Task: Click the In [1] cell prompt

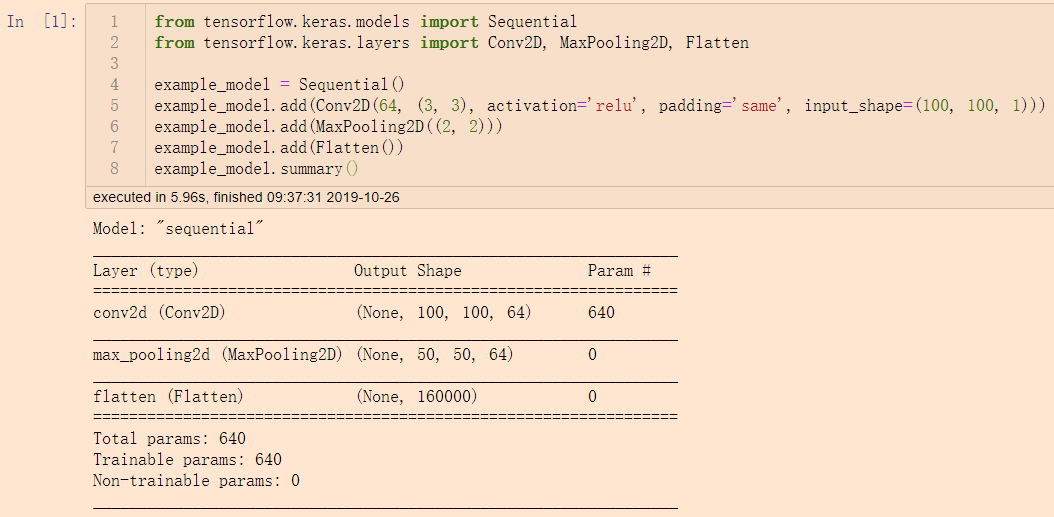Action: (41, 22)
